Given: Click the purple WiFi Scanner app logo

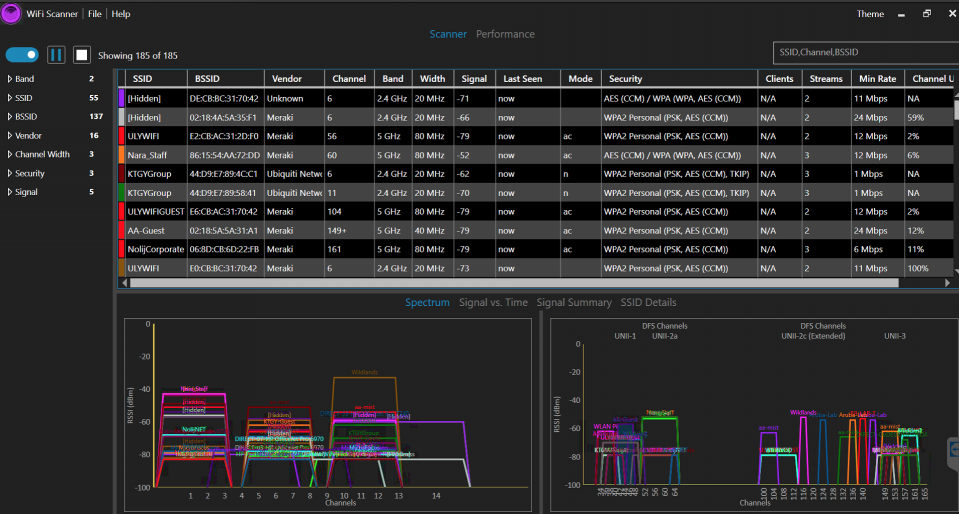Looking at the screenshot, I should click(x=11, y=13).
